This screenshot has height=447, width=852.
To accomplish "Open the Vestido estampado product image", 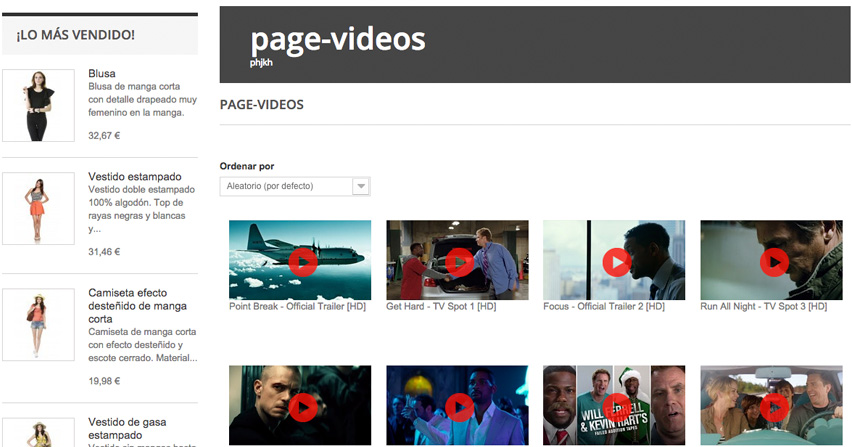I will [38, 209].
